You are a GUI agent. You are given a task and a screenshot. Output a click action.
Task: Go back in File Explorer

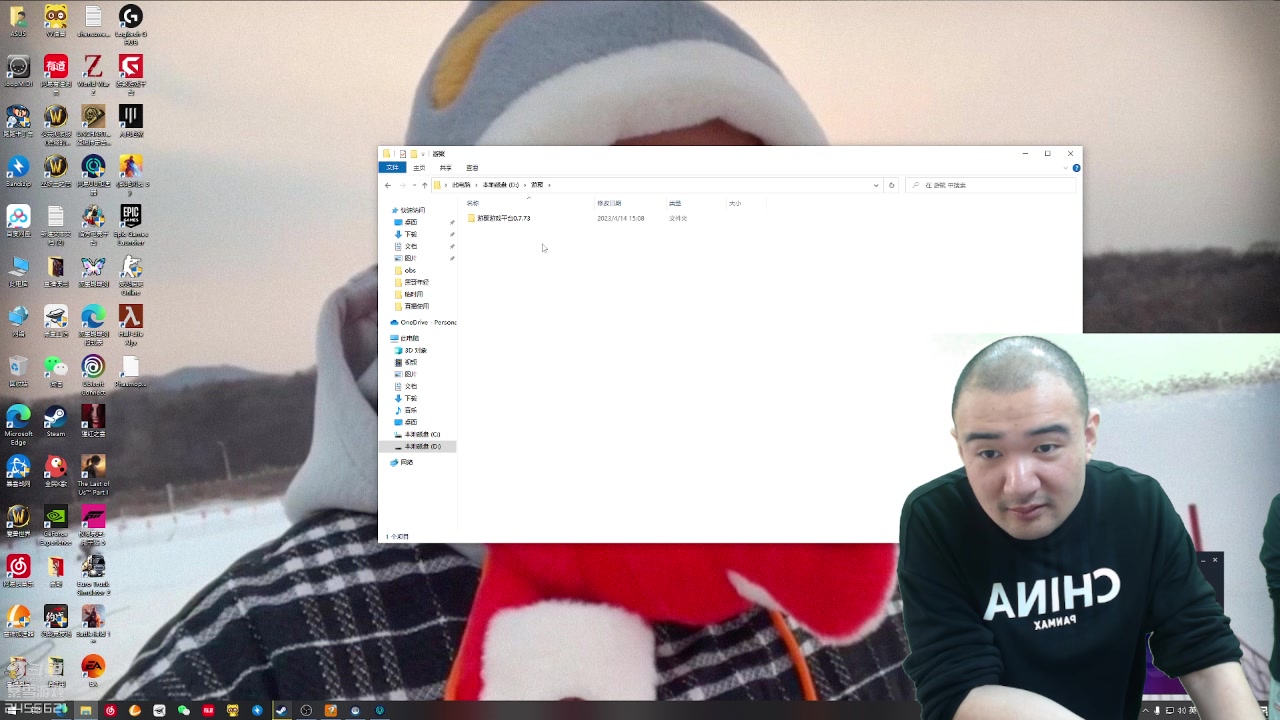point(388,185)
